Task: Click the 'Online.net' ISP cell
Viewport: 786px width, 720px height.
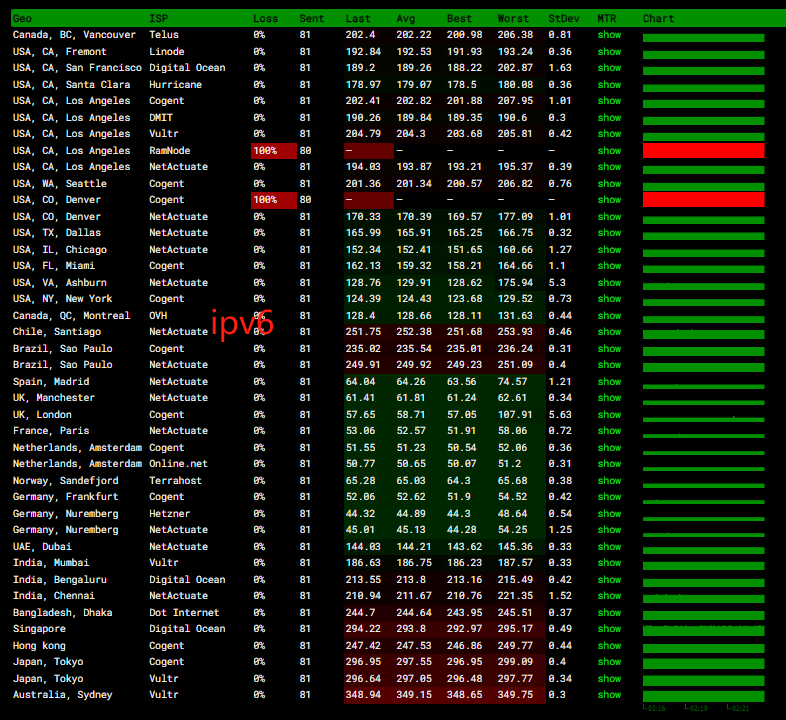Action: pos(178,464)
